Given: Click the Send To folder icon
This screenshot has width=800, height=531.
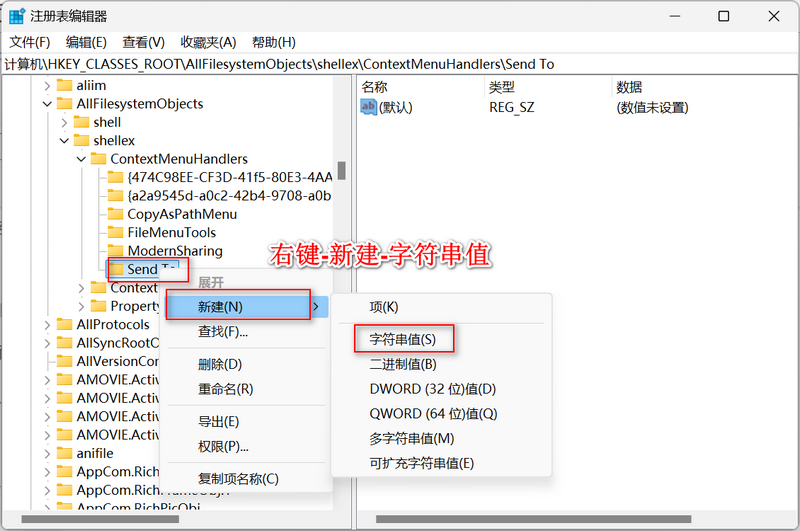Looking at the screenshot, I should click(x=116, y=269).
